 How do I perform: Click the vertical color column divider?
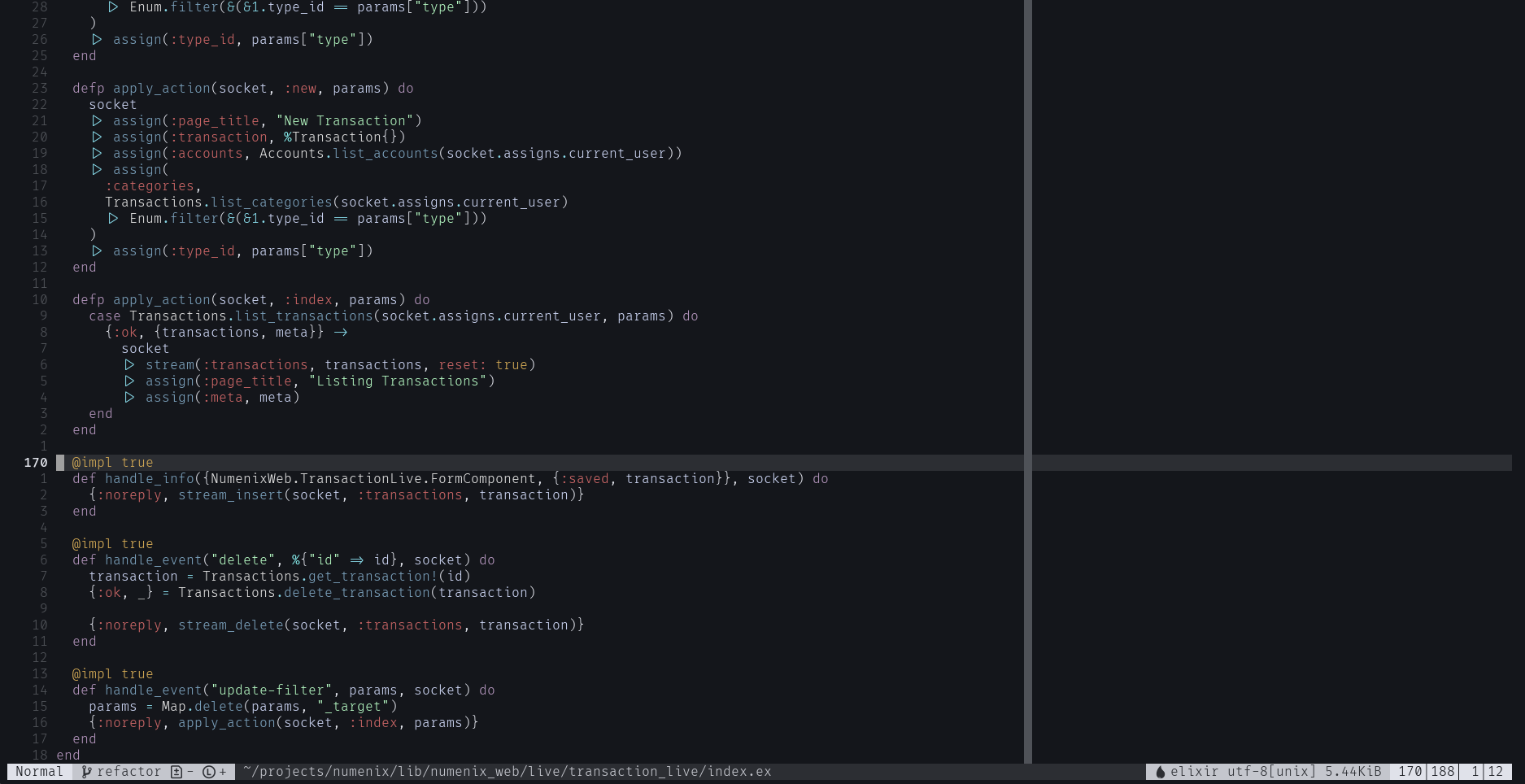pyautogui.click(x=1028, y=382)
